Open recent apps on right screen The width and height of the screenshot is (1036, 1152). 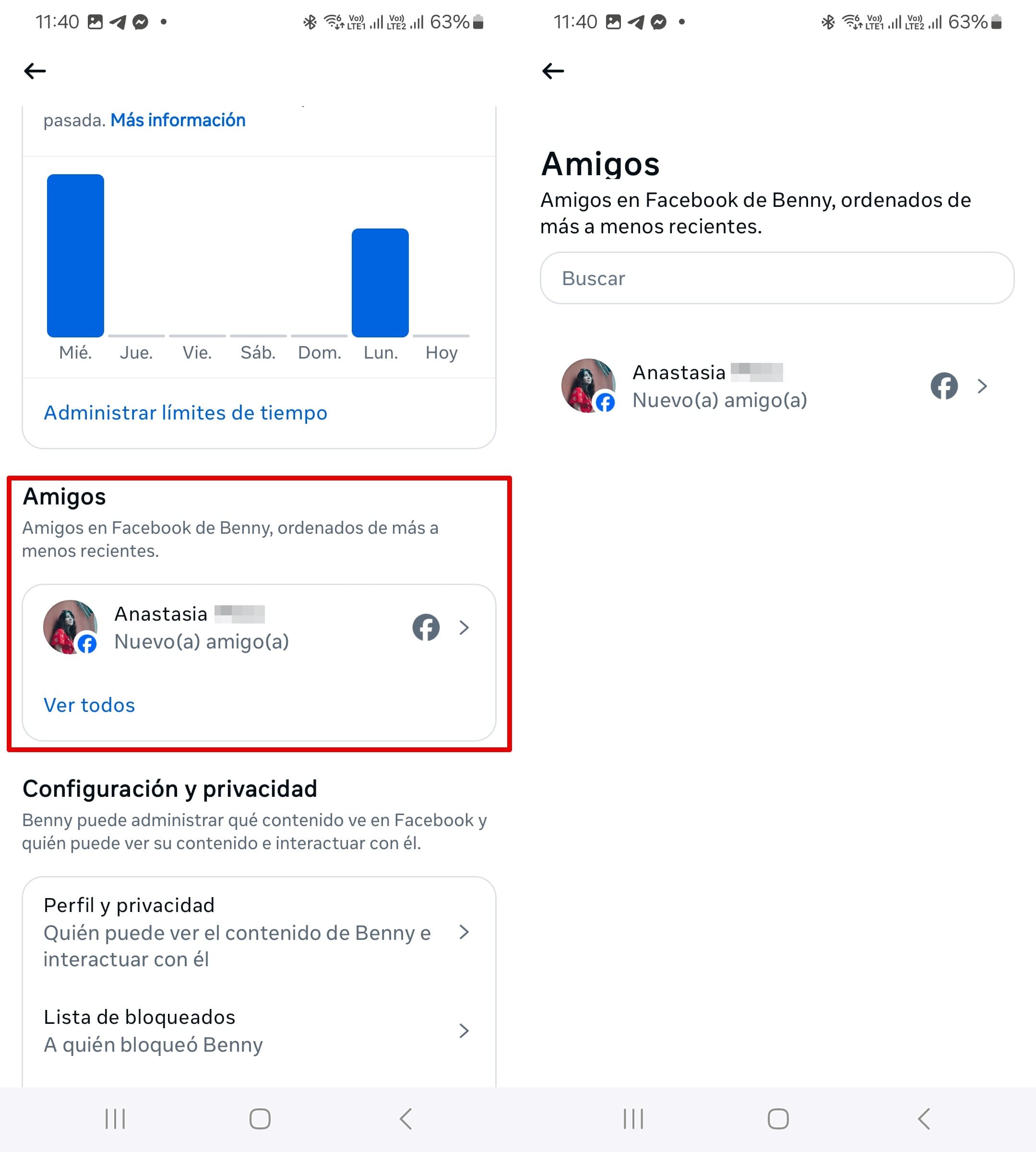tap(633, 1118)
